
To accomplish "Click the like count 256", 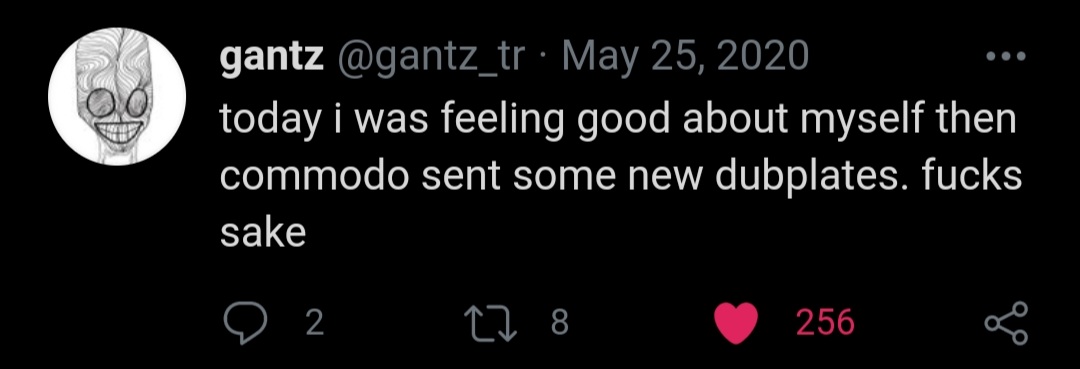I will point(825,323).
